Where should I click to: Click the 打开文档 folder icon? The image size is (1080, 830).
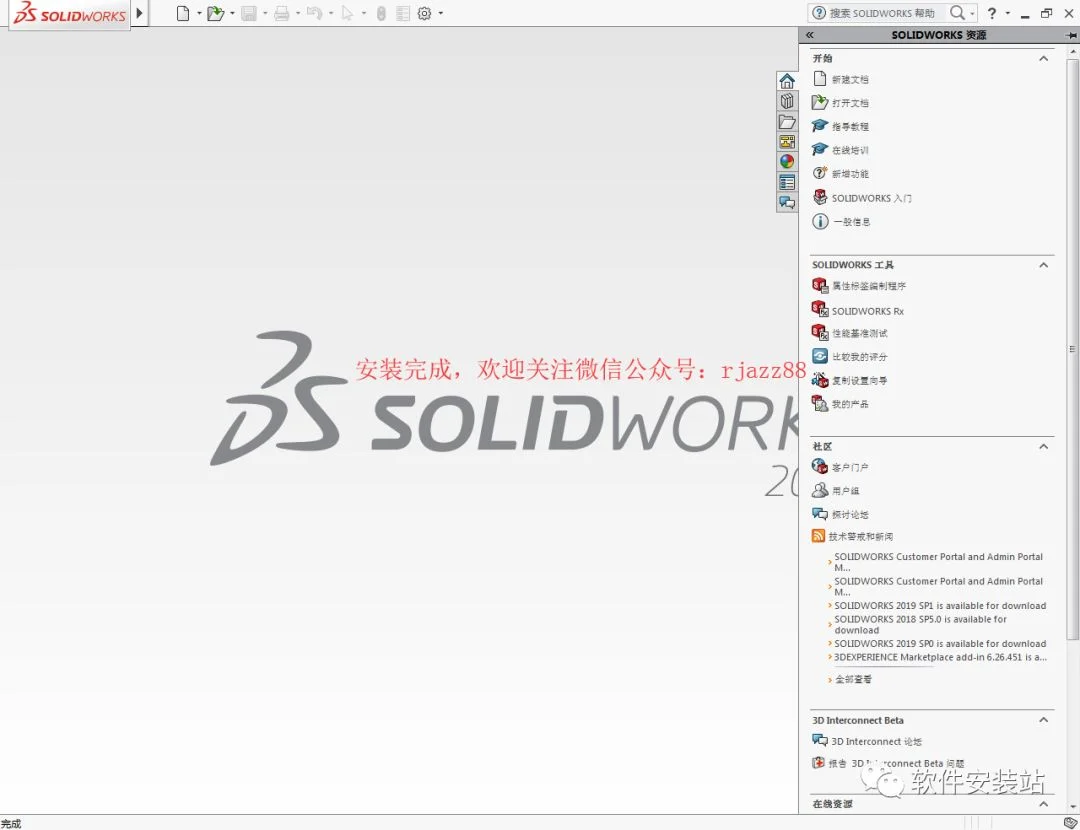click(x=820, y=102)
